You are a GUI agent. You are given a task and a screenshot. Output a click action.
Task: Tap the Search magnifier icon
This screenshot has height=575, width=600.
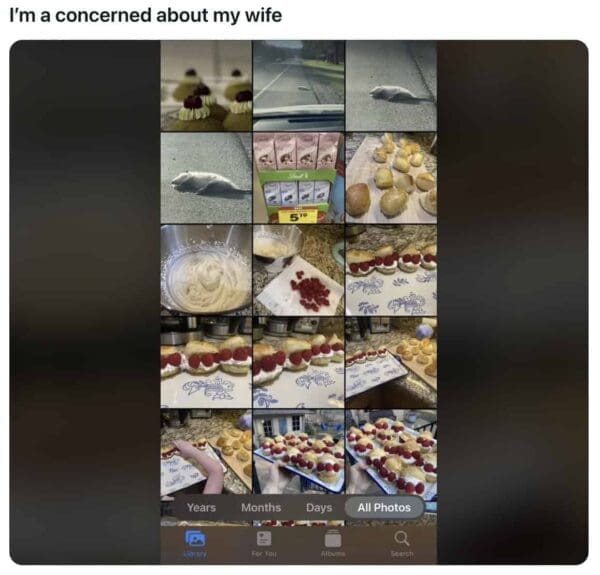coord(402,538)
